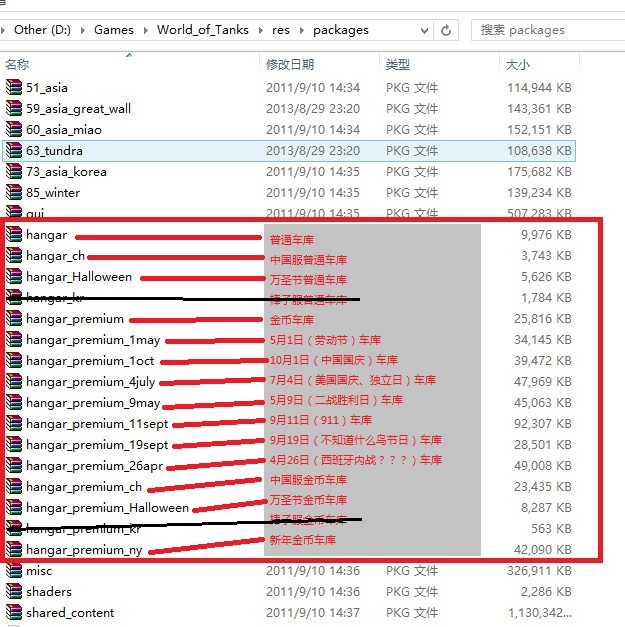This screenshot has width=625, height=627.
Task: Jump to the res folder breadcrumb
Action: click(x=281, y=30)
